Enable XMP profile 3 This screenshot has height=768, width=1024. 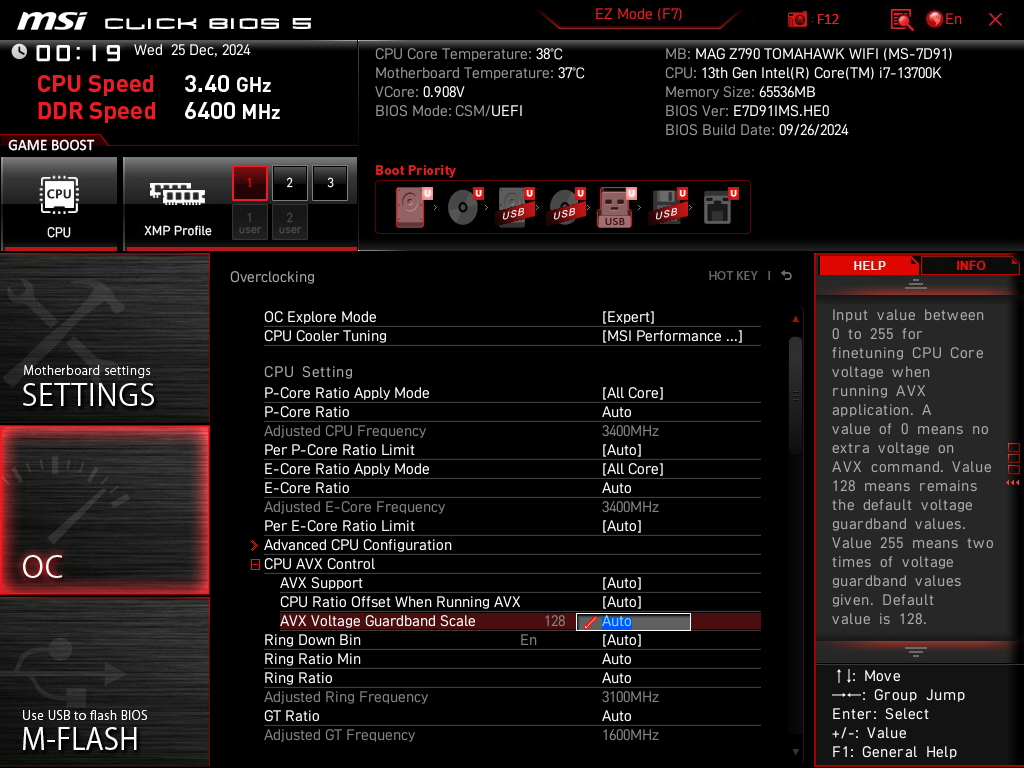click(x=330, y=183)
